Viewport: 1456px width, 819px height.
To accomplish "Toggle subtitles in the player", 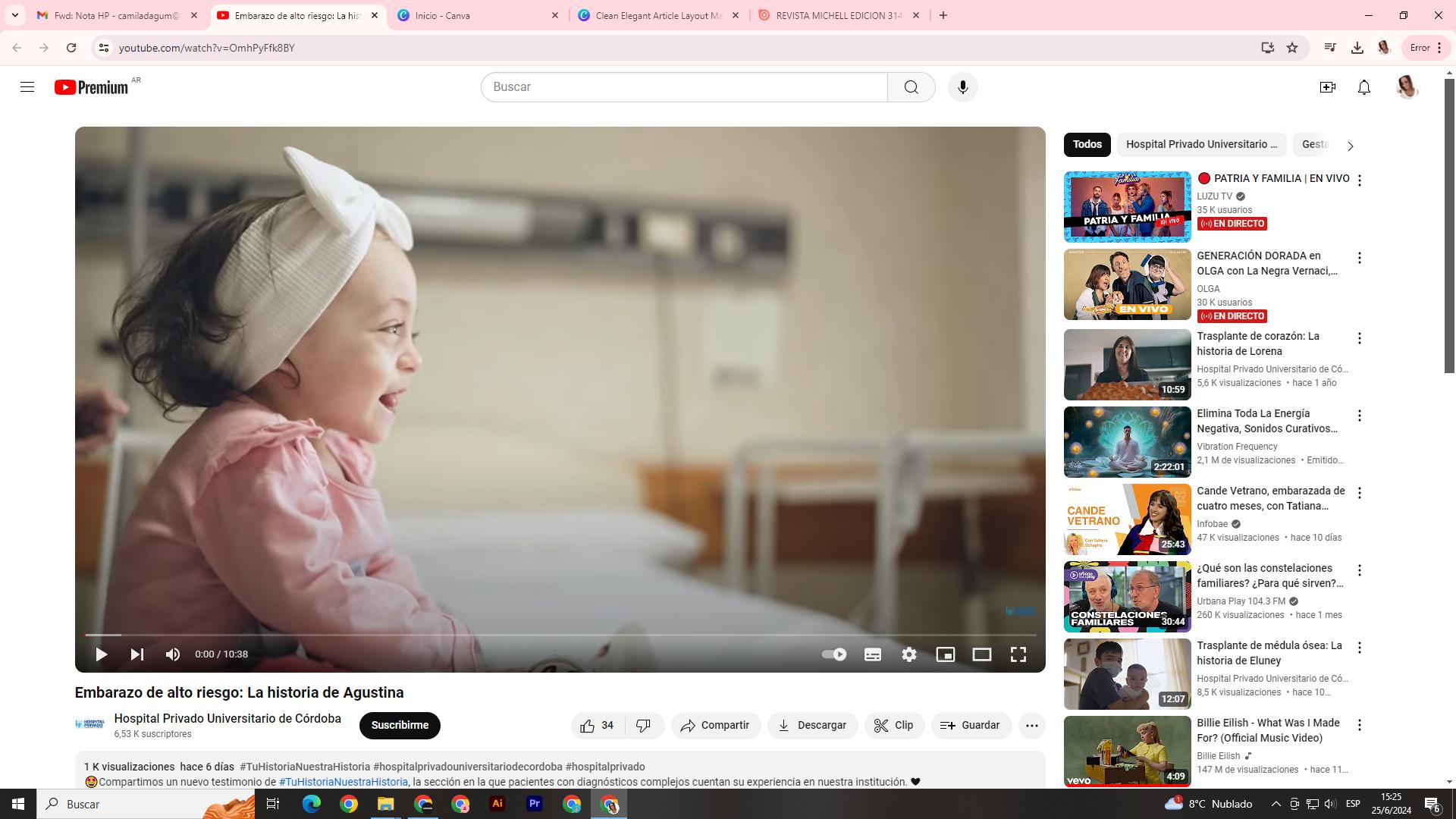I will 873,654.
